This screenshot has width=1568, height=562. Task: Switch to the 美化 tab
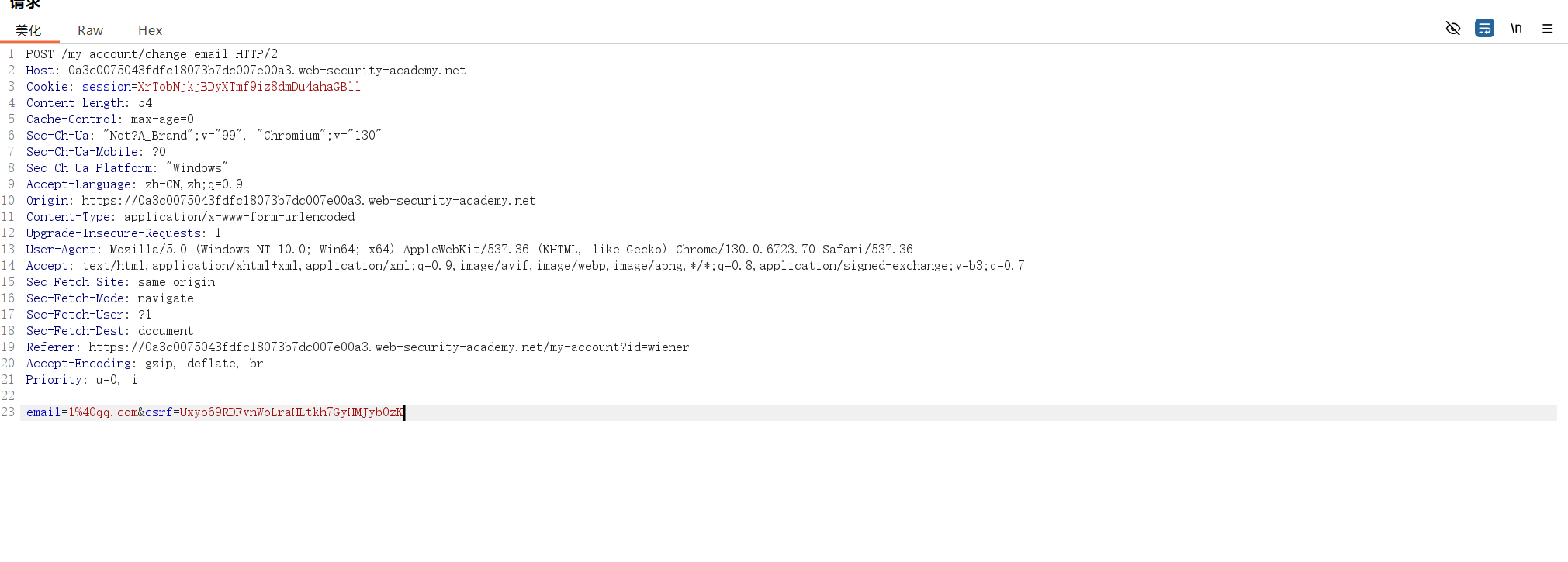click(29, 30)
